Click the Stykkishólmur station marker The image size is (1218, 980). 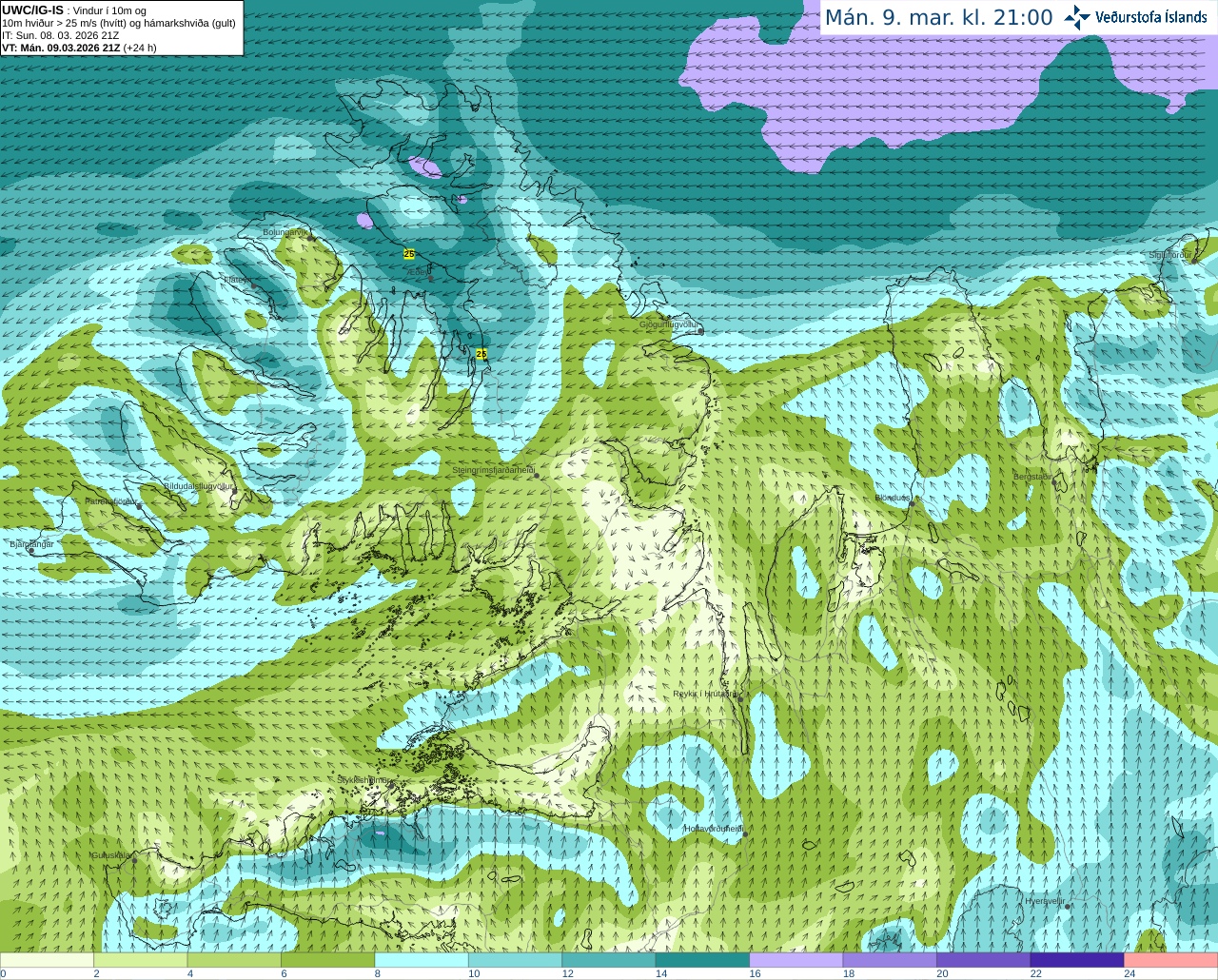(390, 786)
